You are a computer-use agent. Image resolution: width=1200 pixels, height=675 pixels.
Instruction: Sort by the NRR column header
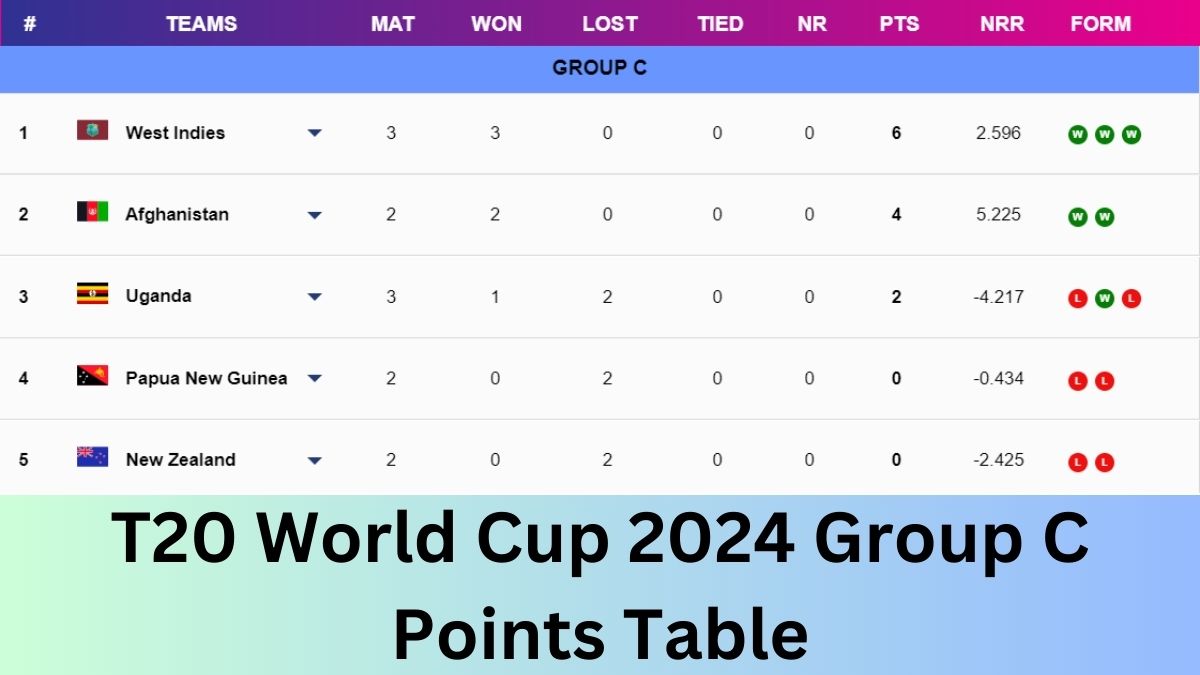click(1001, 24)
